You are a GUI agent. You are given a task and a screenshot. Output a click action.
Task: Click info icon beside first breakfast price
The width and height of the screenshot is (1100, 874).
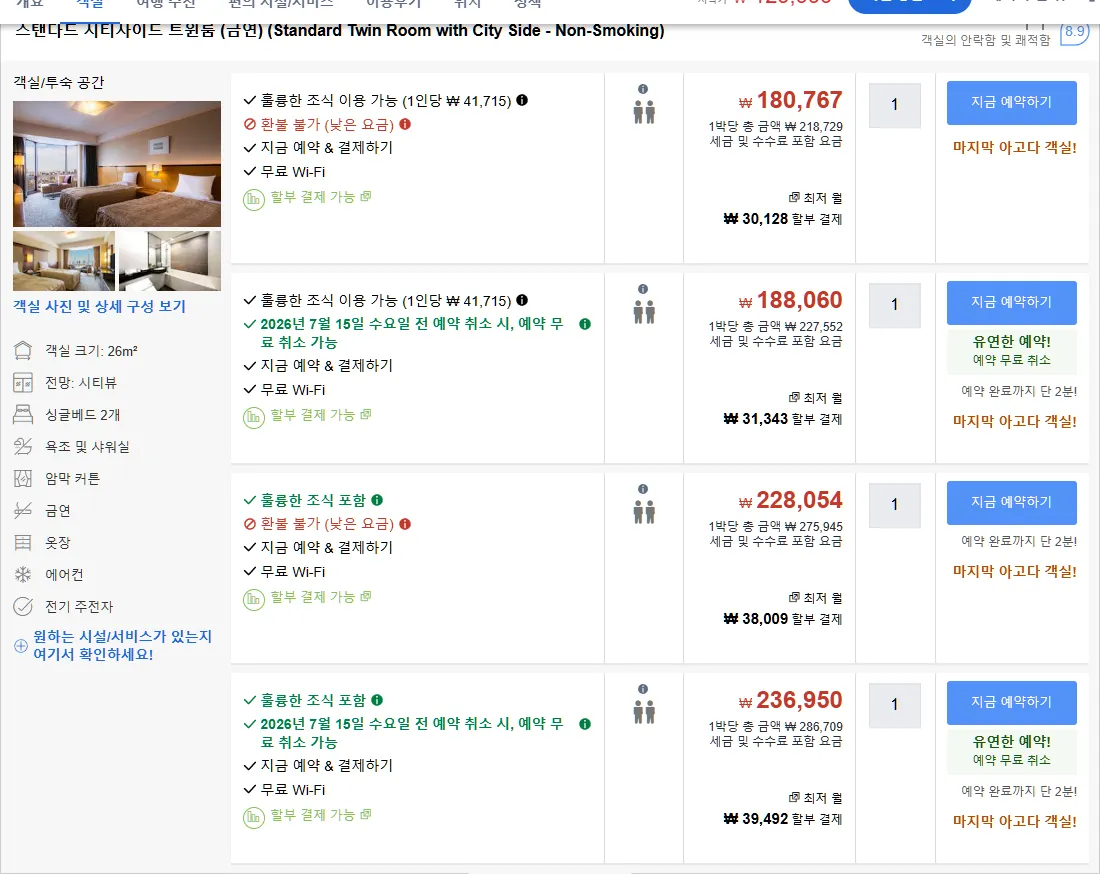[x=522, y=100]
